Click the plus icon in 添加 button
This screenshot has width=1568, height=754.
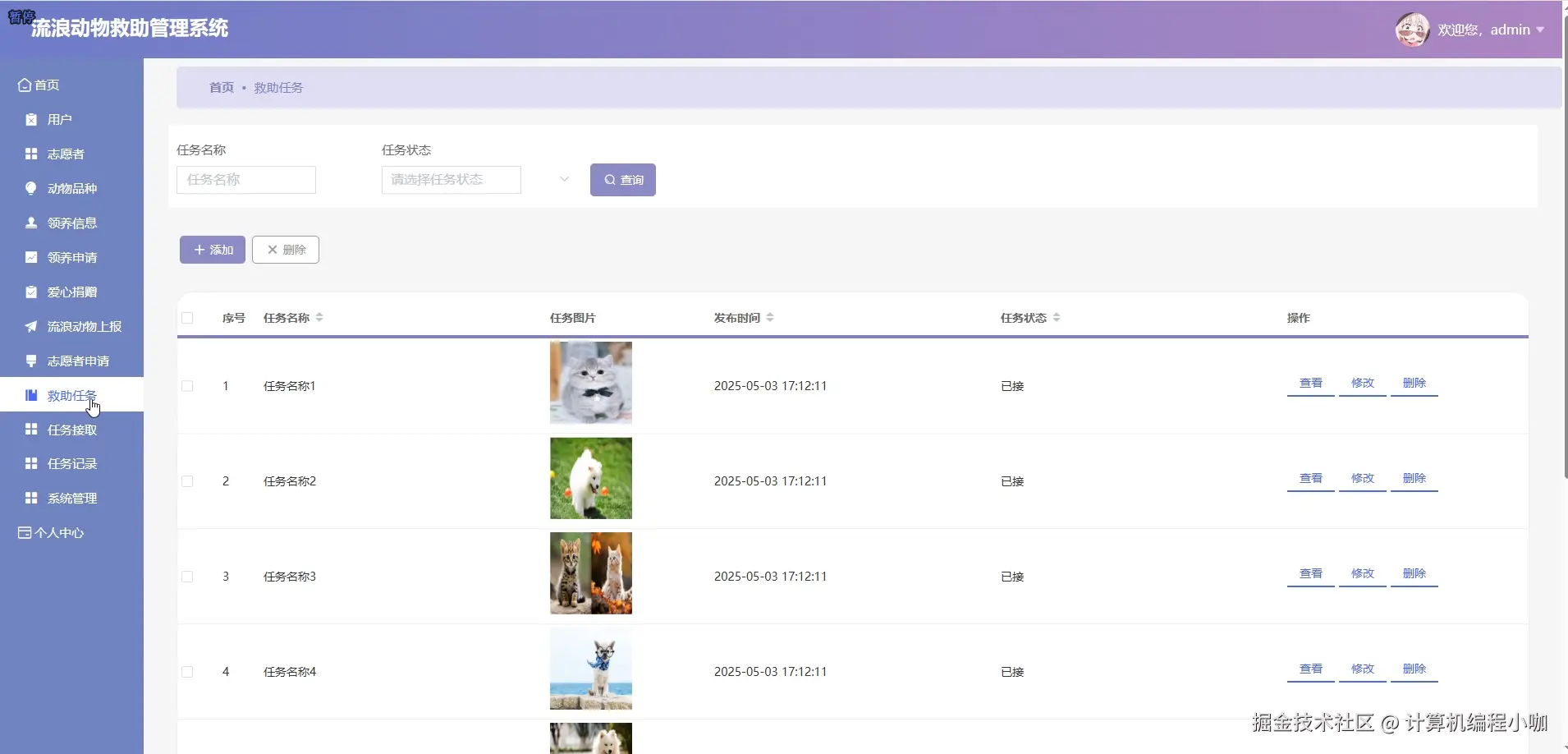(199, 250)
